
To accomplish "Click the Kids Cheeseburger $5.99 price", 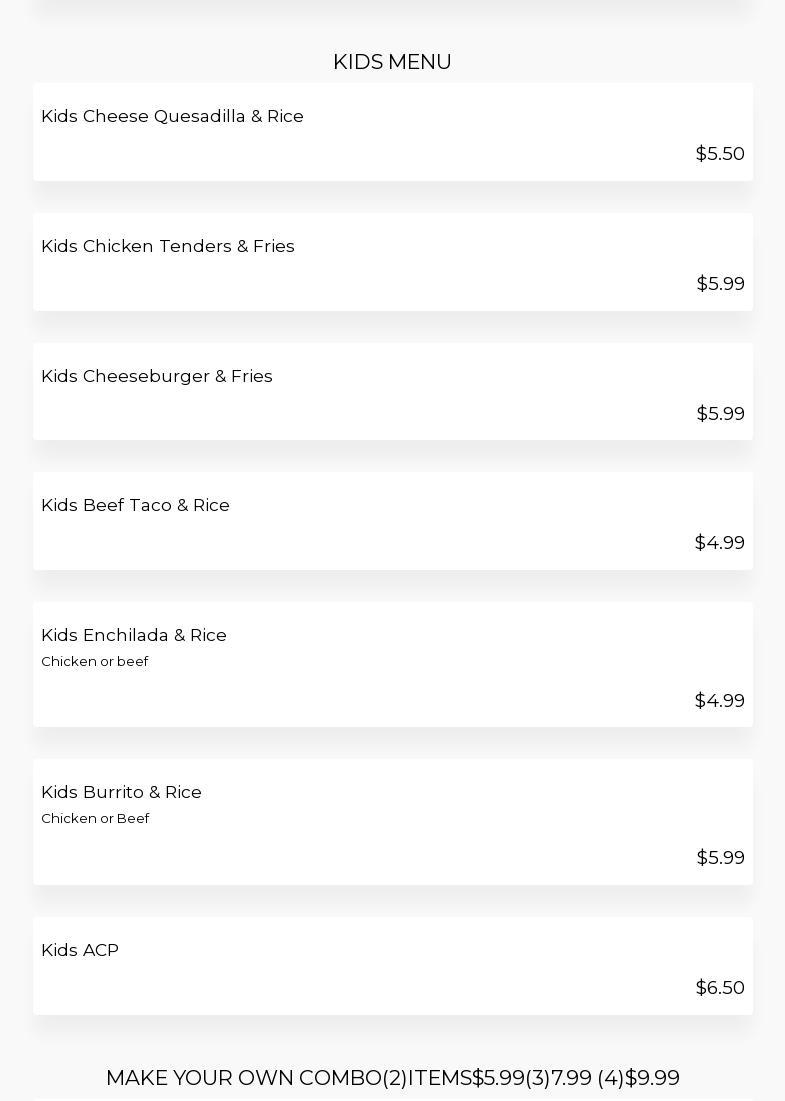I will point(720,414).
